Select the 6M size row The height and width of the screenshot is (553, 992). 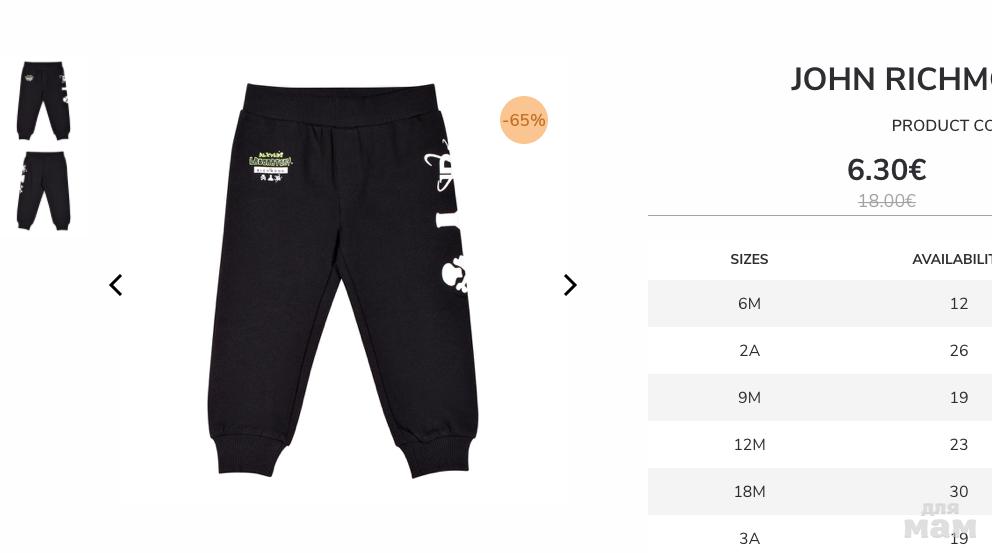tap(820, 304)
